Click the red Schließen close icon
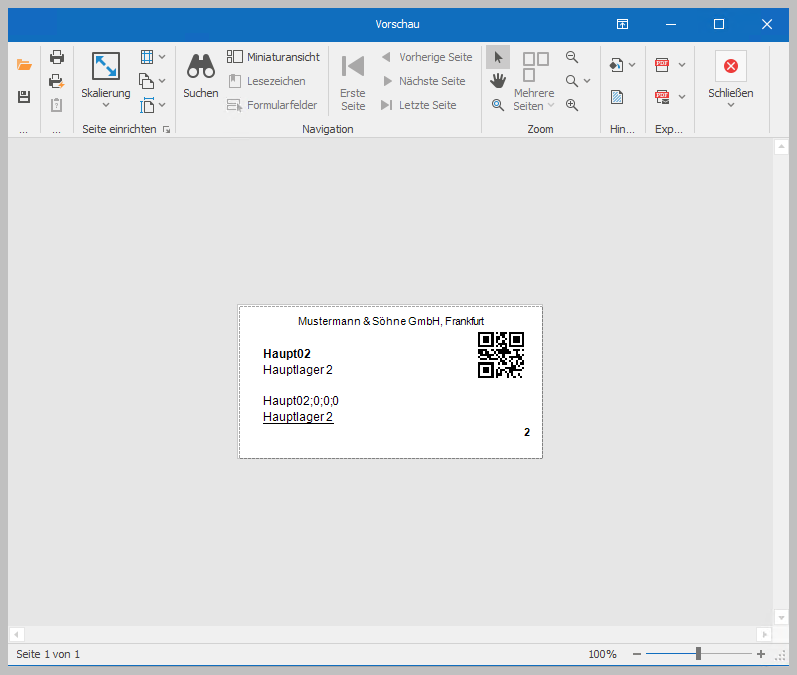This screenshot has height=675, width=797. coord(730,66)
